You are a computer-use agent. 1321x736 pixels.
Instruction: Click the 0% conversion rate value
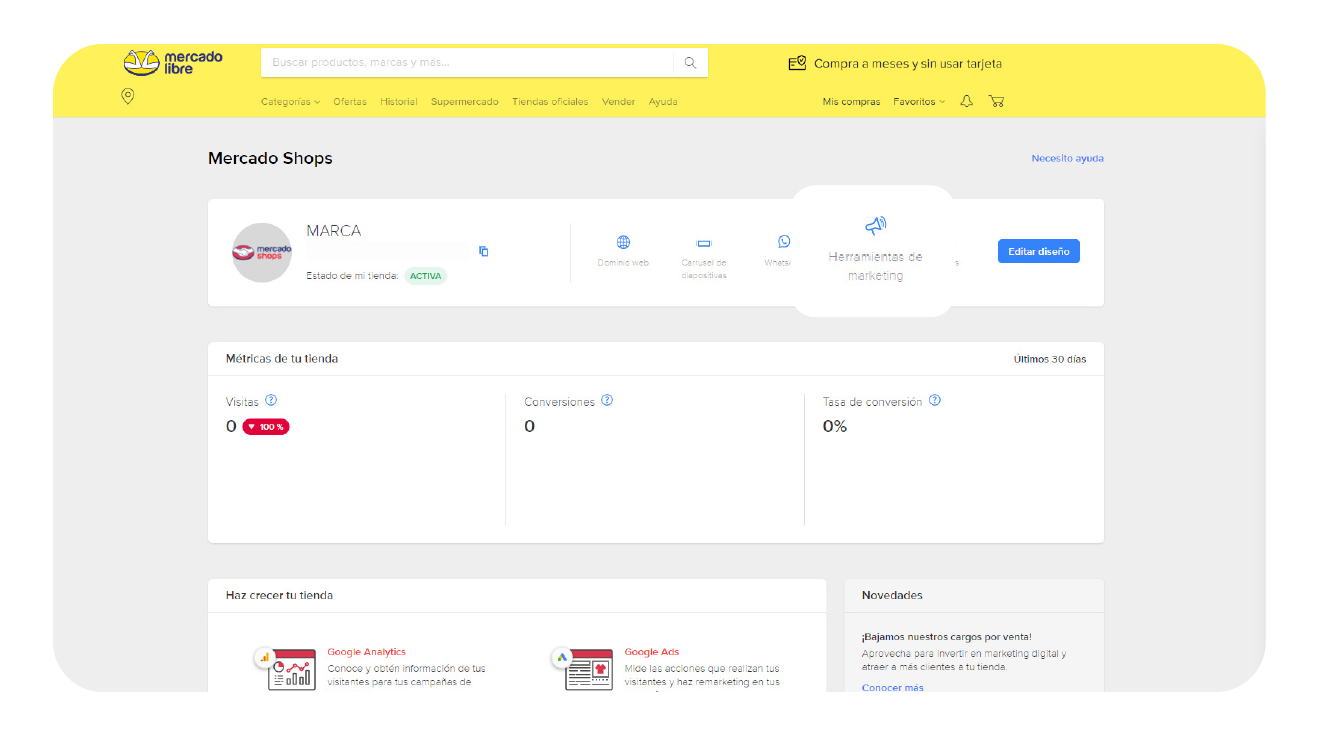click(835, 426)
